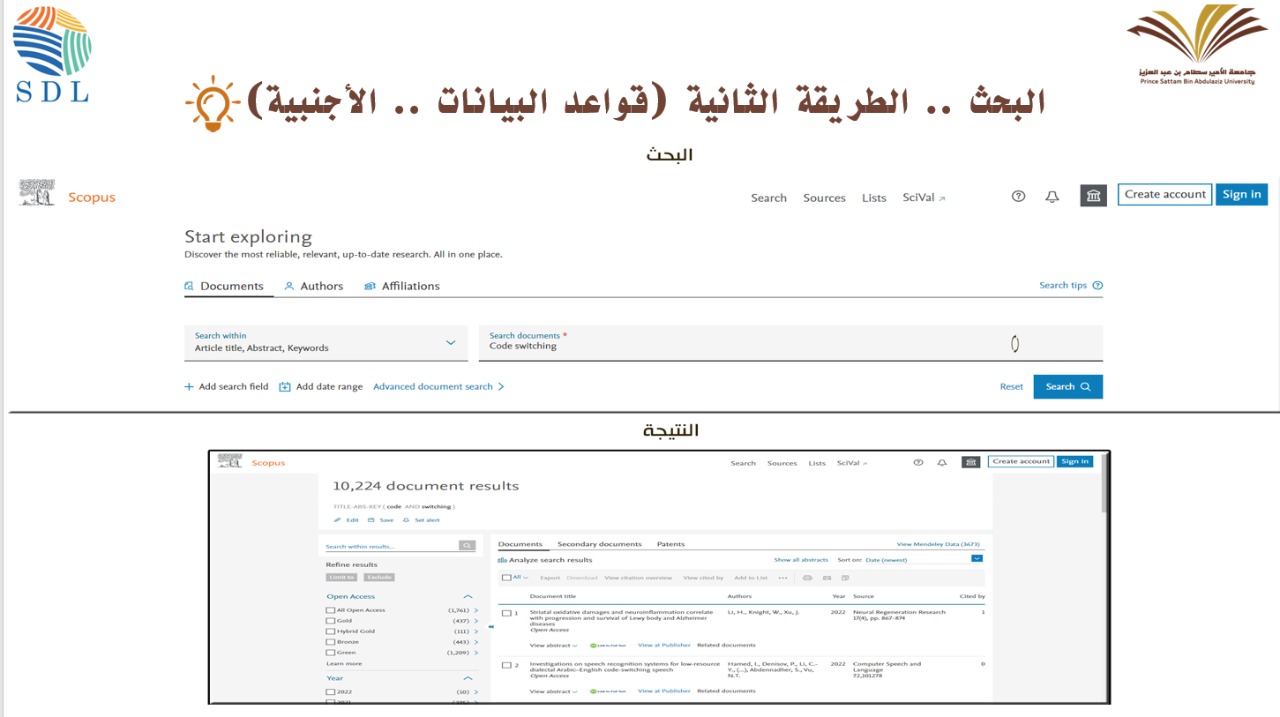Switch to the Affiliations search tab

pyautogui.click(x=401, y=286)
